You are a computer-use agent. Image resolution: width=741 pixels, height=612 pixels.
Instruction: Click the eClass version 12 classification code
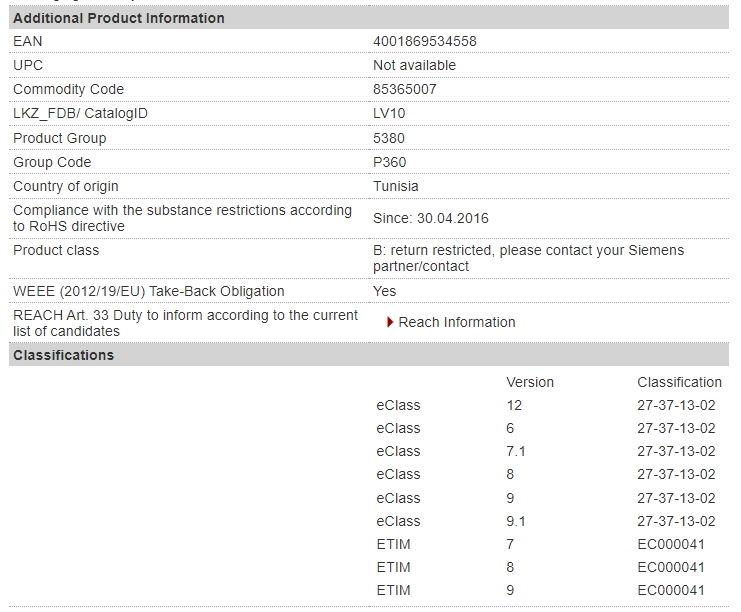tap(676, 405)
